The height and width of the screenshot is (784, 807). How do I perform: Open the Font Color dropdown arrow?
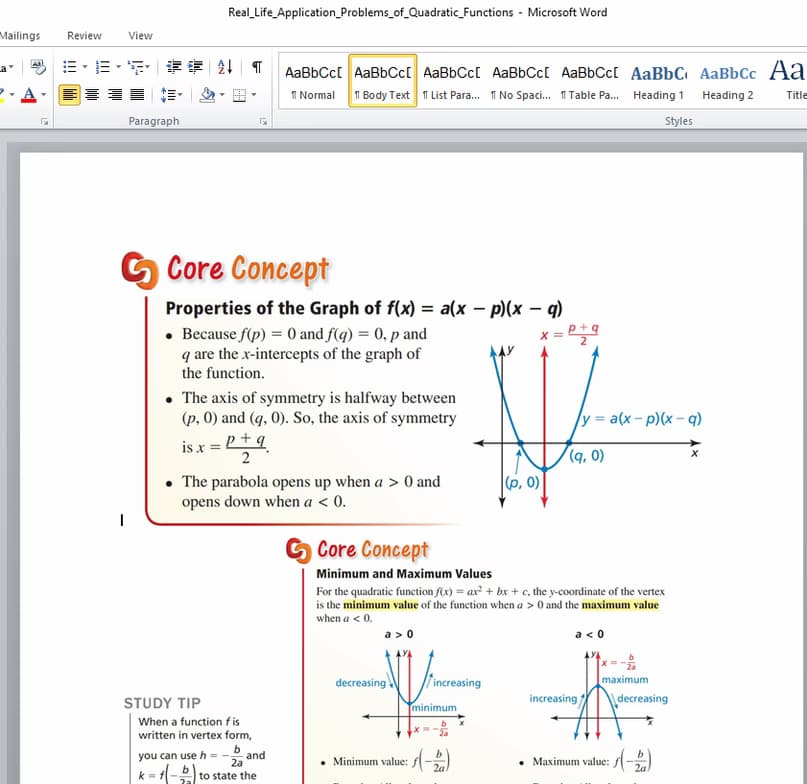(x=42, y=96)
